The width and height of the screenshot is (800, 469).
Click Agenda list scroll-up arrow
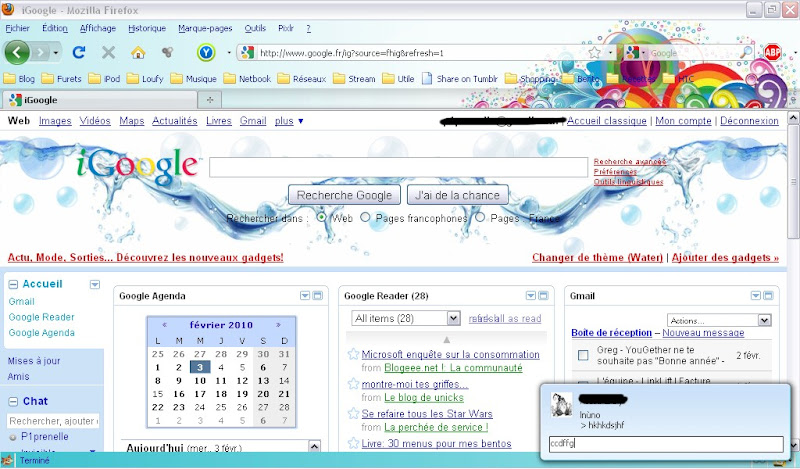click(315, 447)
